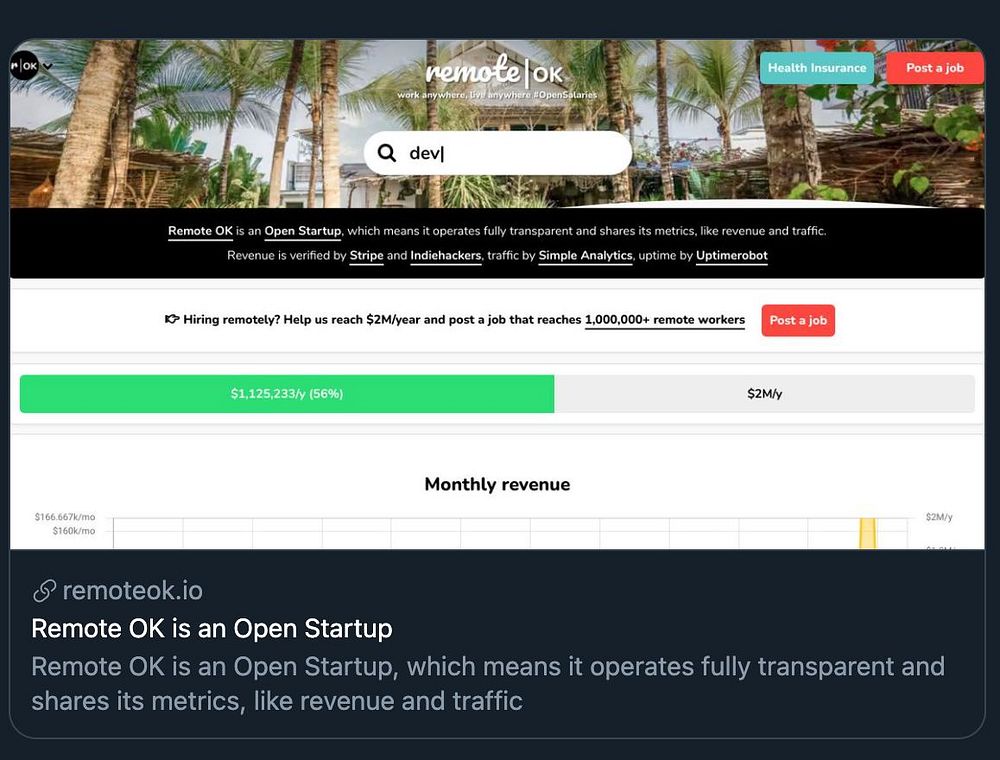
Task: Open the Stripe verification link
Action: (367, 256)
